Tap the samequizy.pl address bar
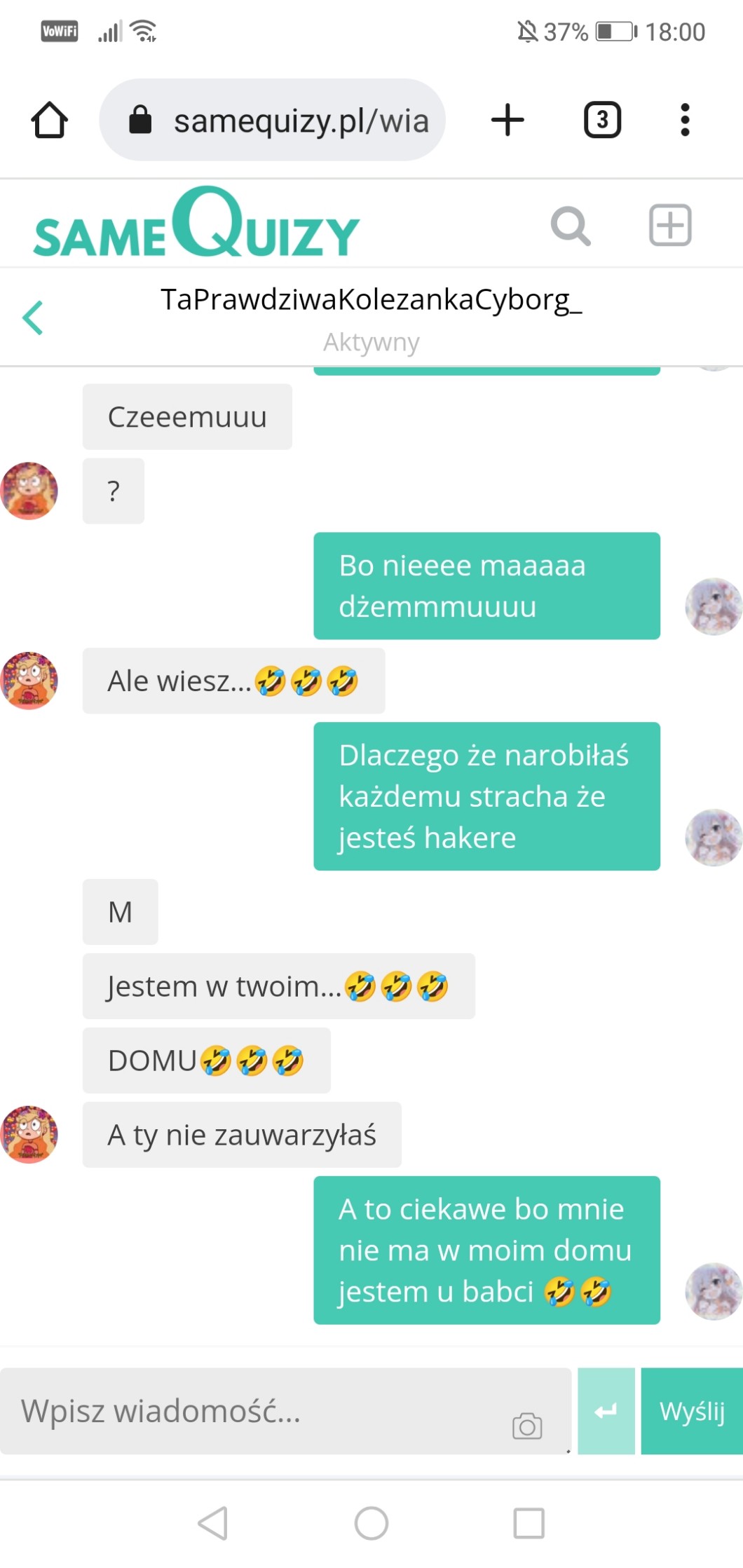This screenshot has width=743, height=1568. pos(272,120)
